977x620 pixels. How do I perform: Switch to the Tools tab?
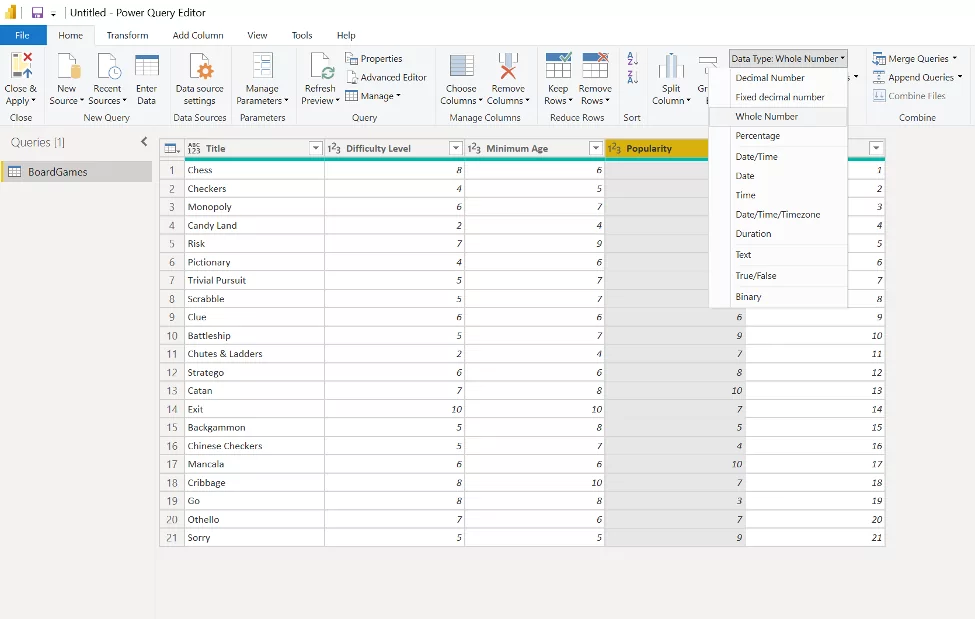click(x=302, y=36)
